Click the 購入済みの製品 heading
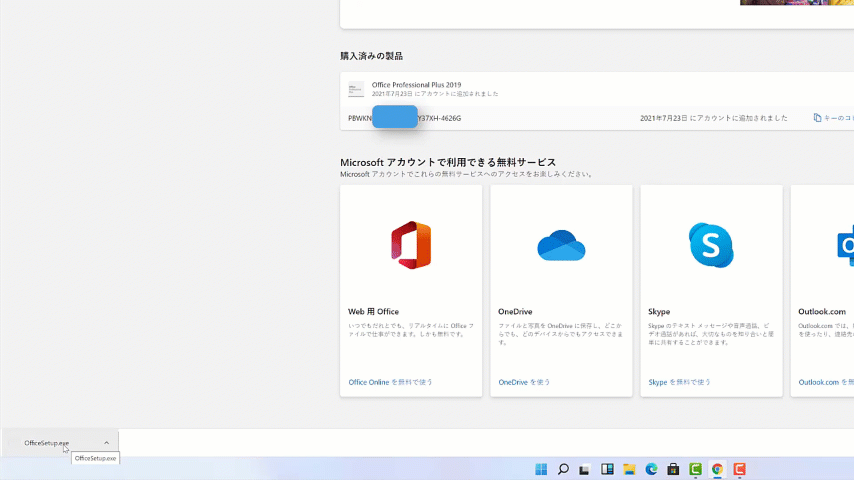854x480 pixels. pyautogui.click(x=371, y=56)
